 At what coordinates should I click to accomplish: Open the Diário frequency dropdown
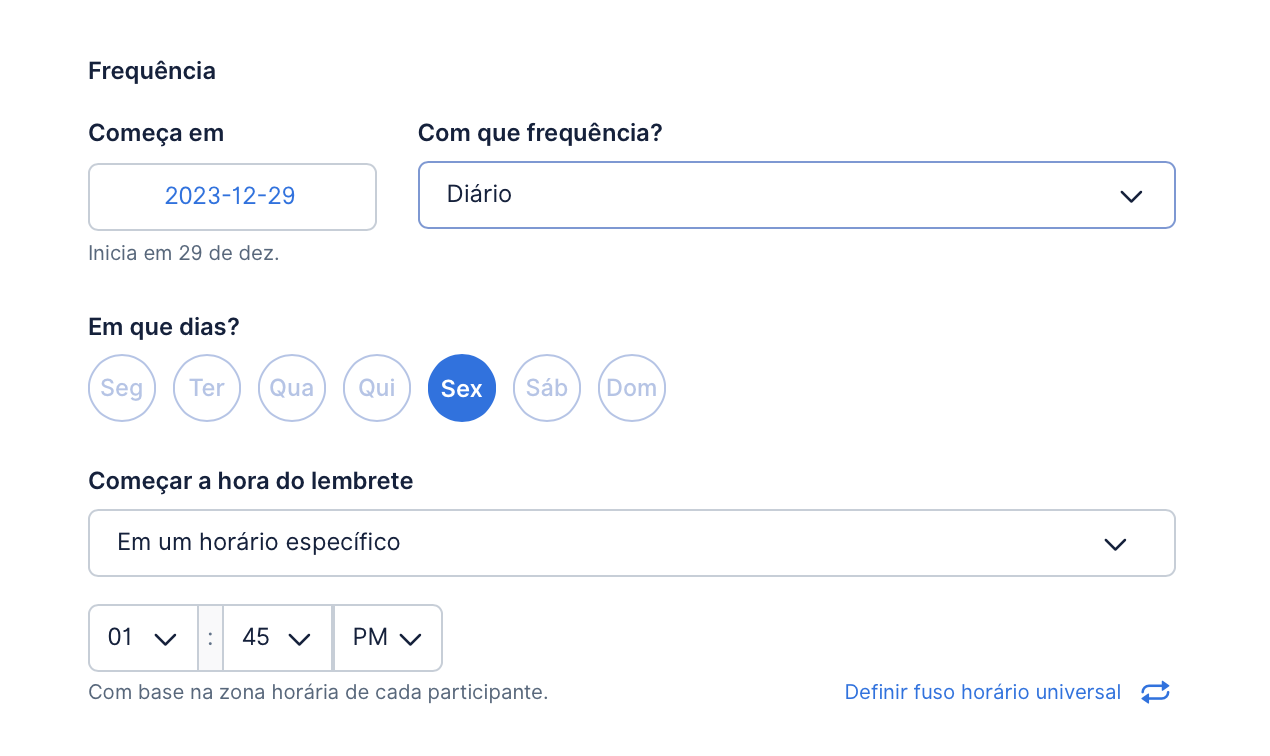coord(796,195)
